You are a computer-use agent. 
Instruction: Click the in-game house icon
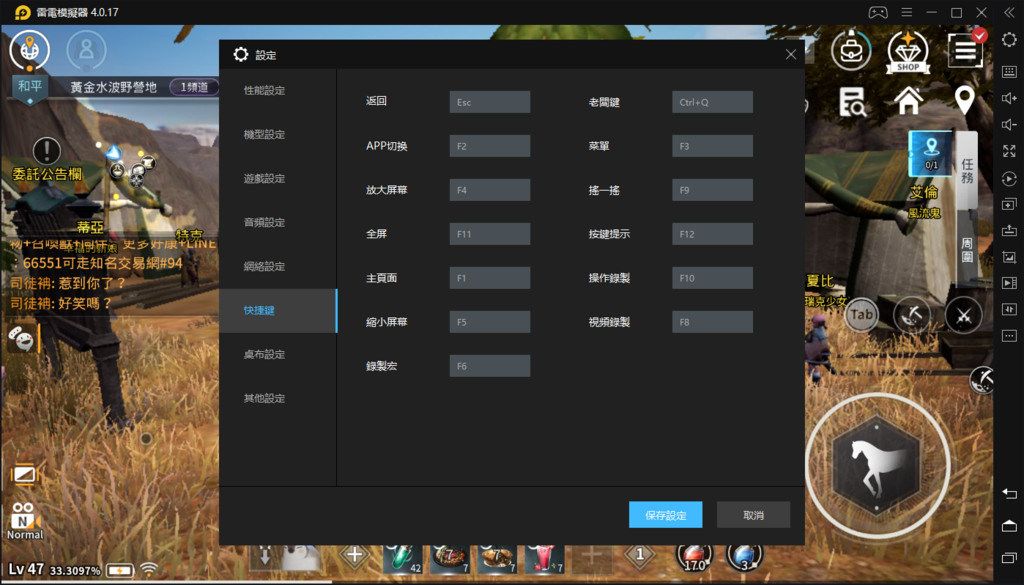(908, 101)
